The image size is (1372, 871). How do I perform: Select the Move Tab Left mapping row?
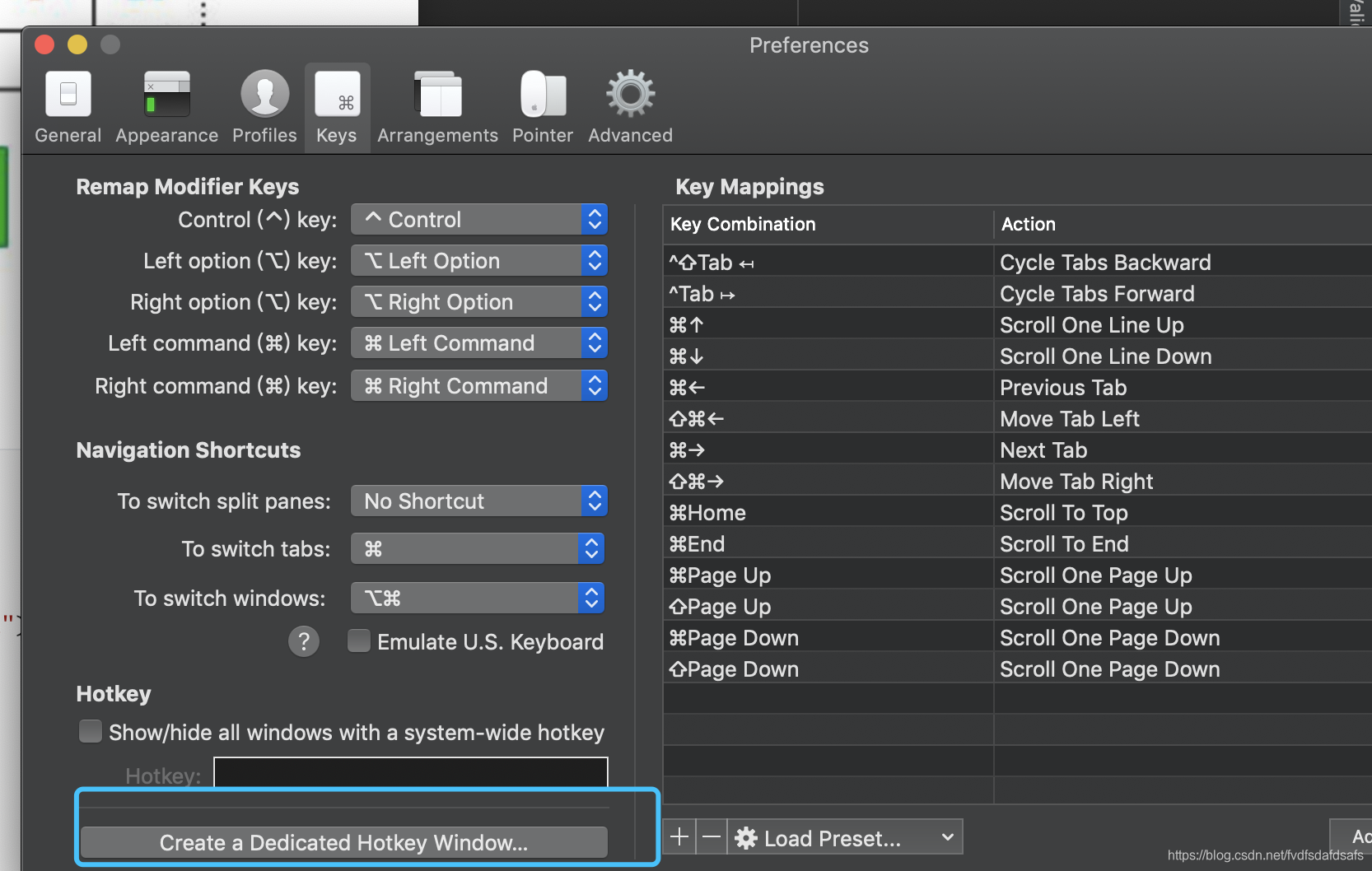point(1018,418)
